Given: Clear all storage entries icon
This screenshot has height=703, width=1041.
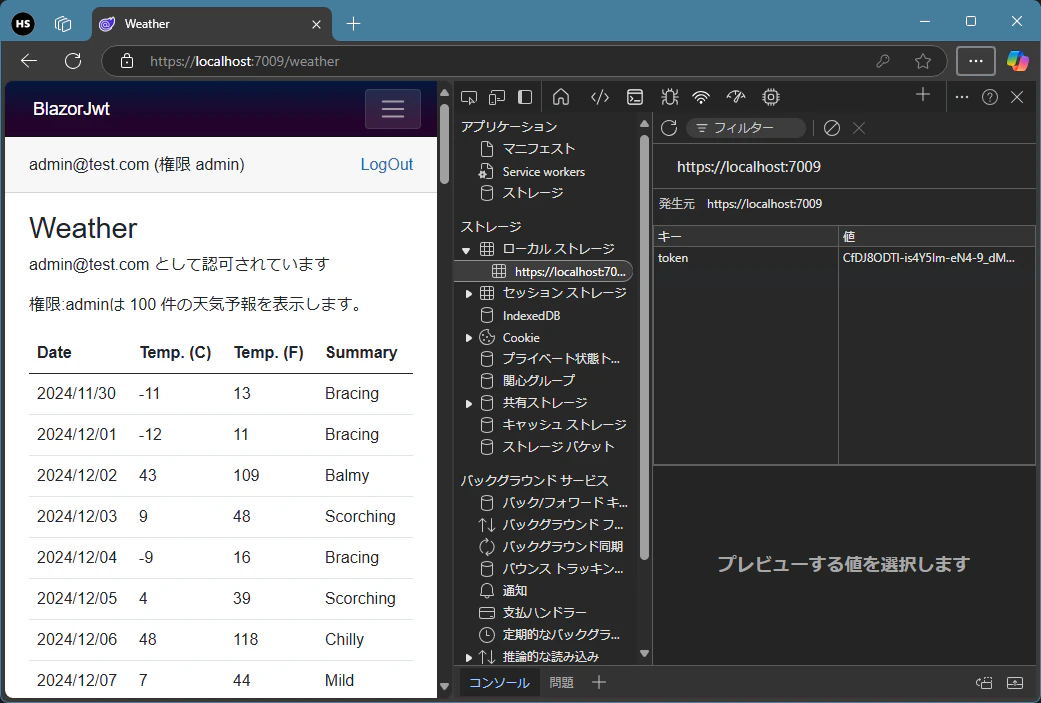Looking at the screenshot, I should click(832, 128).
